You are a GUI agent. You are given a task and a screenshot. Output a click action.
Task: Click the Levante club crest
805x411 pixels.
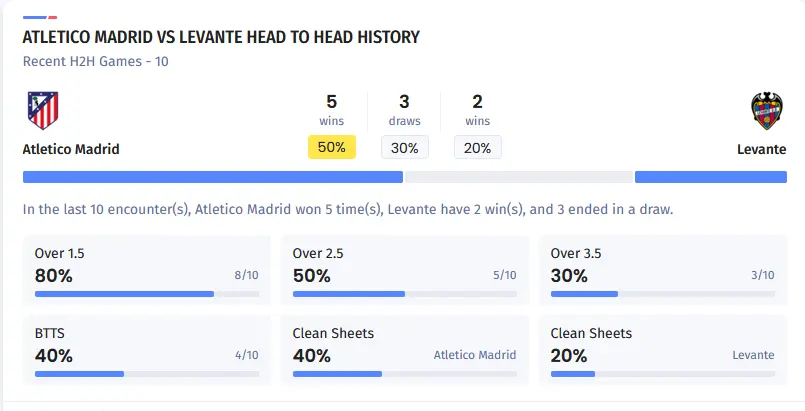tap(766, 111)
